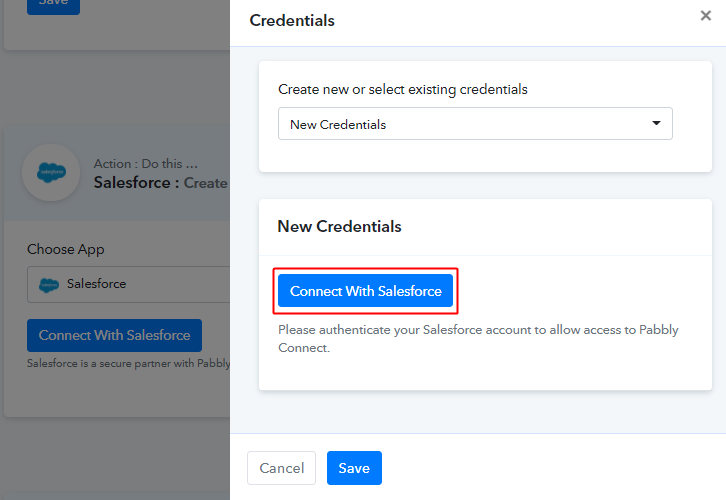
Task: Click Connect With Salesforce in Credentials panel
Action: 365,291
